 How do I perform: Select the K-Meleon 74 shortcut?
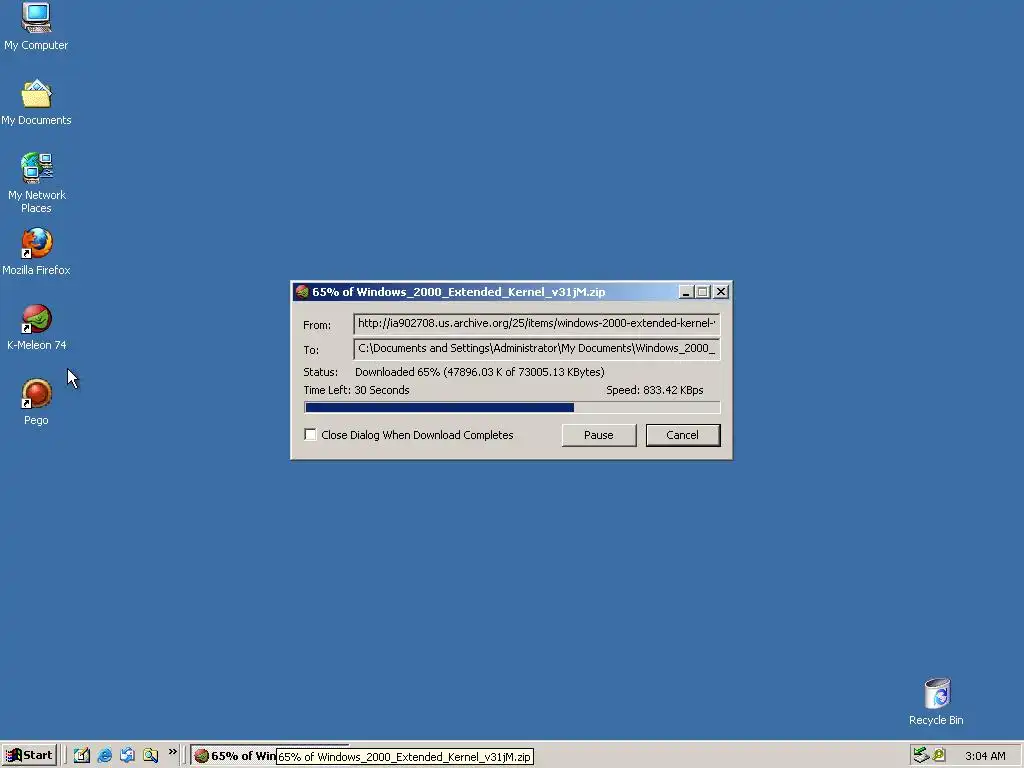(36, 327)
